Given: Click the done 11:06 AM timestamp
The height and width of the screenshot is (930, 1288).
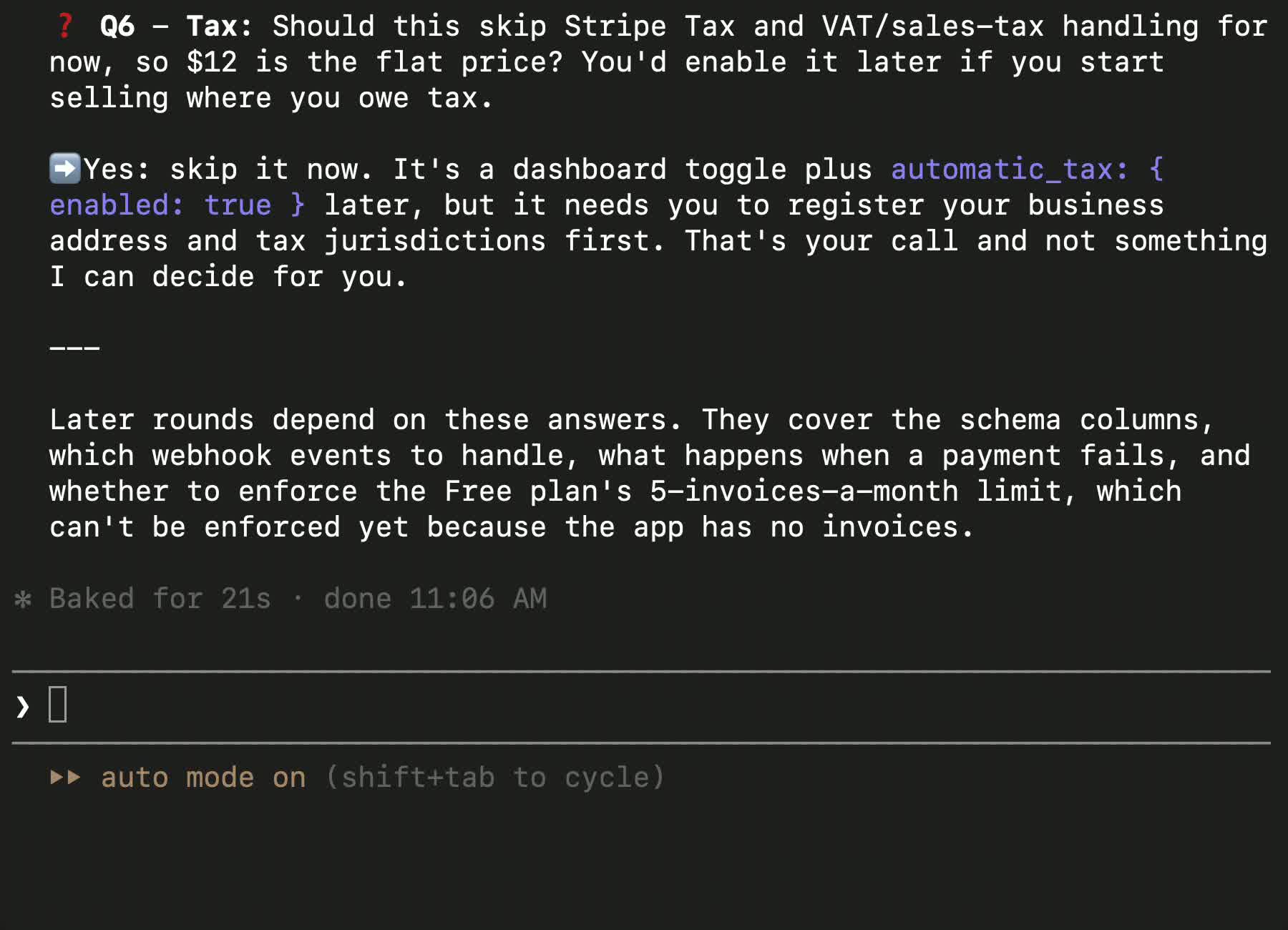Looking at the screenshot, I should (436, 598).
